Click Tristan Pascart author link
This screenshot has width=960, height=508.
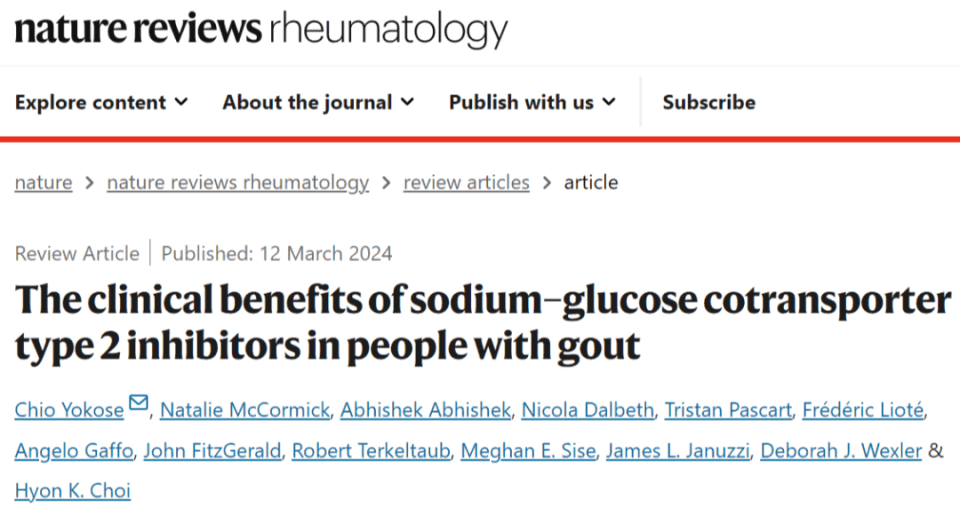point(729,410)
